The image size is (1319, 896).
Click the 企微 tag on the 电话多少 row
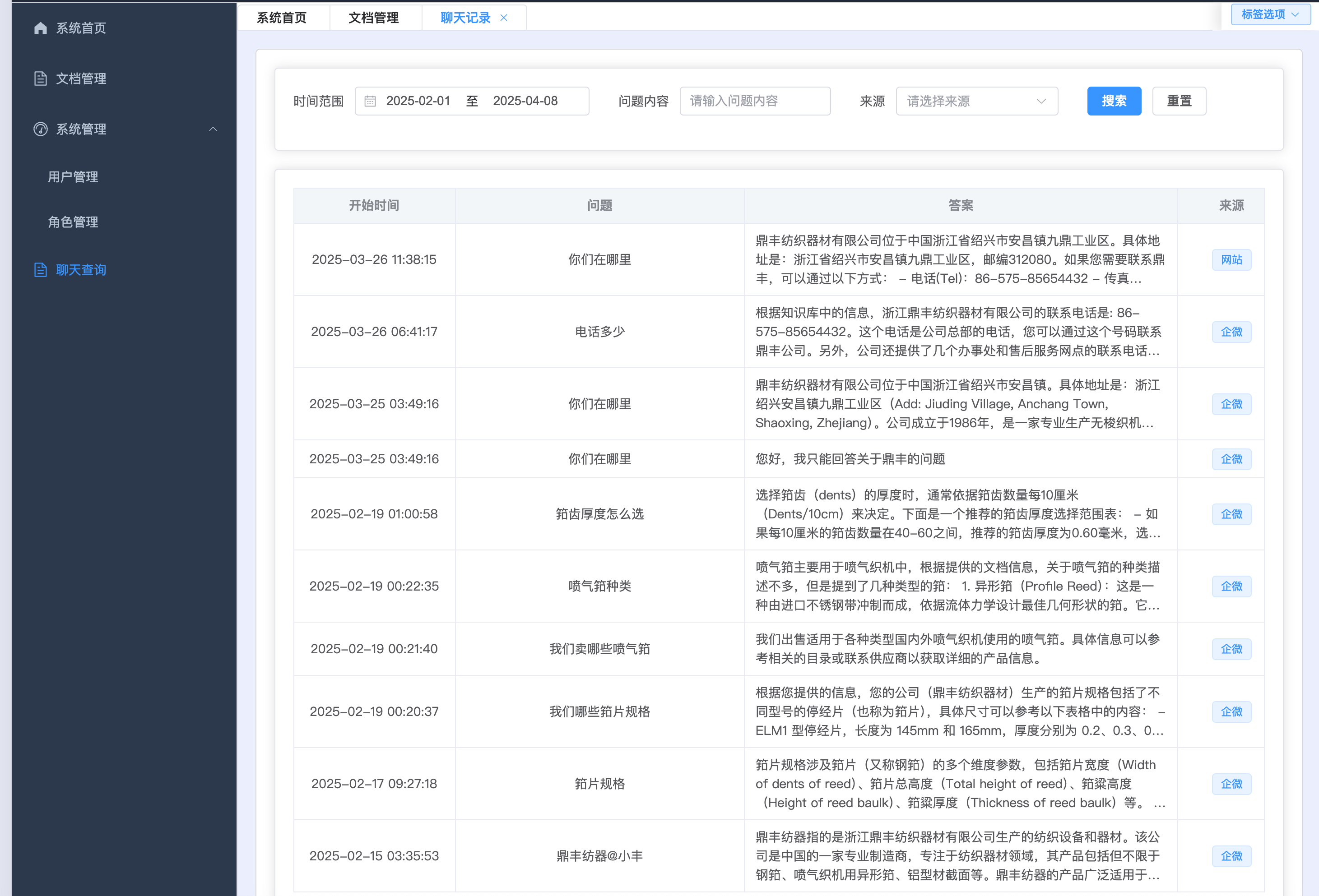click(1231, 332)
